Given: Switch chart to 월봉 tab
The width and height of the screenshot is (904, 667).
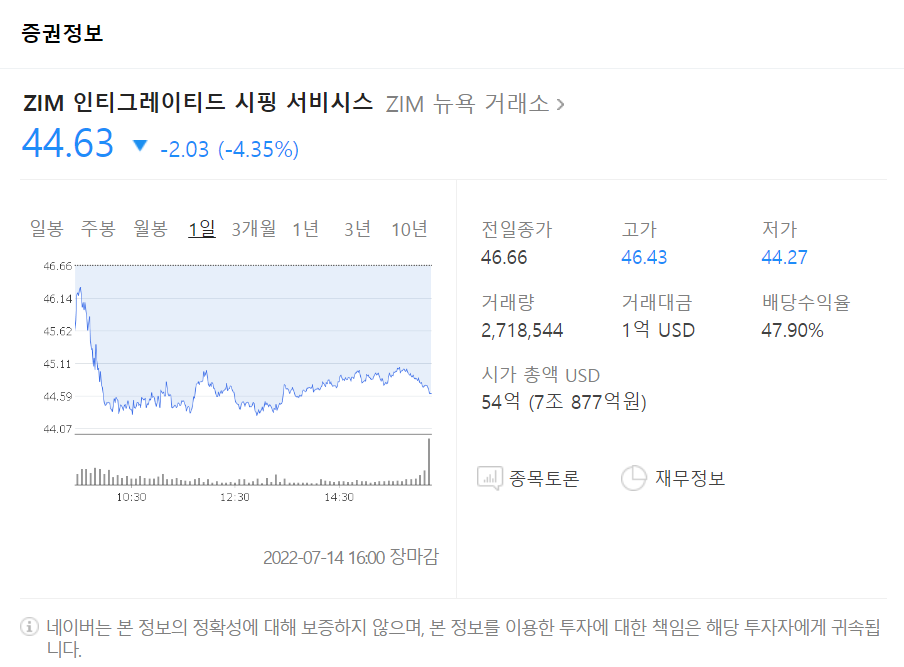Looking at the screenshot, I should [x=150, y=229].
